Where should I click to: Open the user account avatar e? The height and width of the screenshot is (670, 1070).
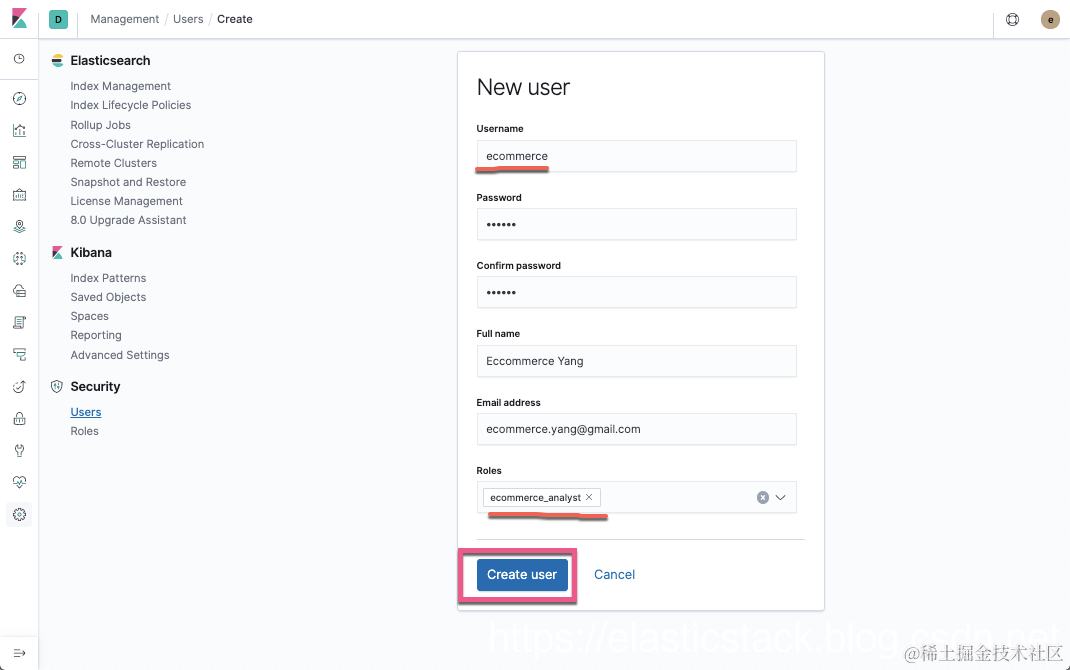tap(1050, 19)
